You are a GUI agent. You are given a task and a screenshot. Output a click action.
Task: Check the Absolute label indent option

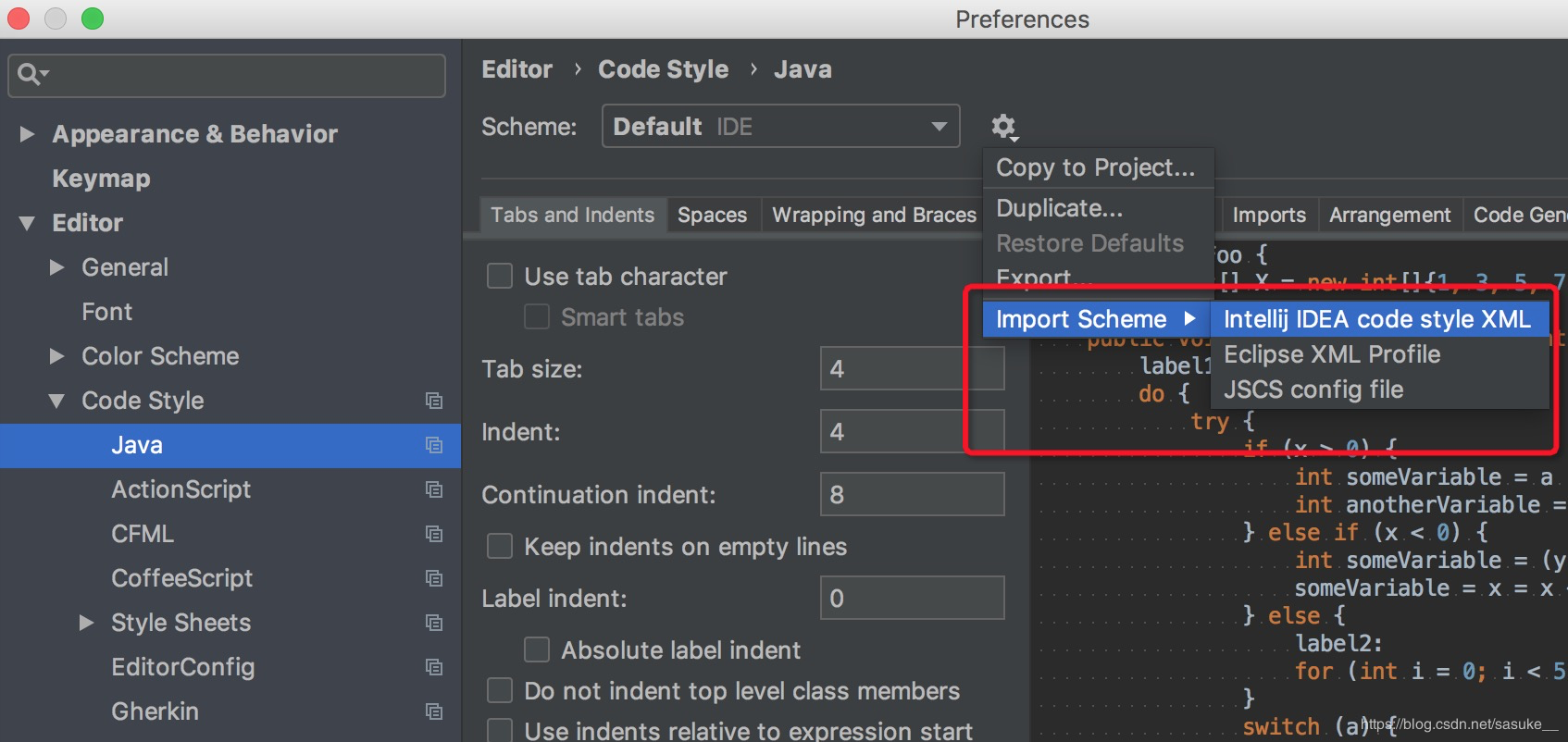(x=537, y=650)
